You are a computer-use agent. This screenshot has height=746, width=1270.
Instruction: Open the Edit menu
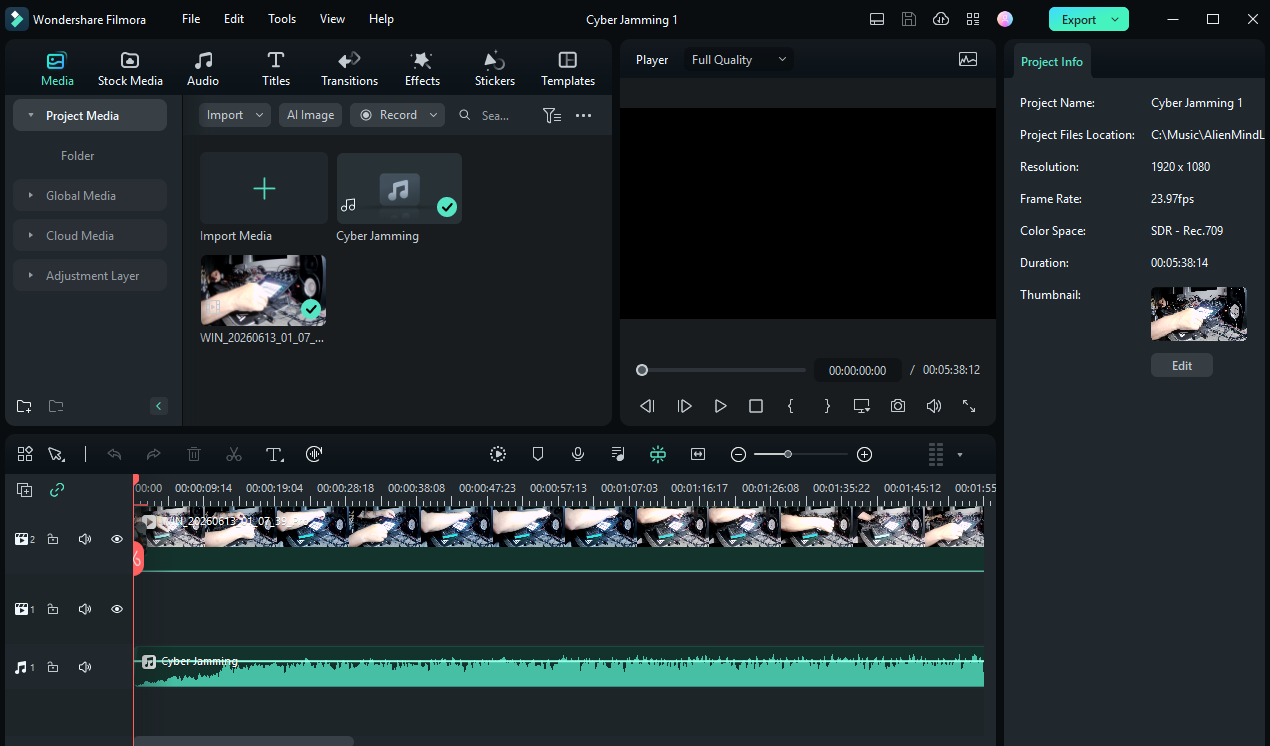234,19
